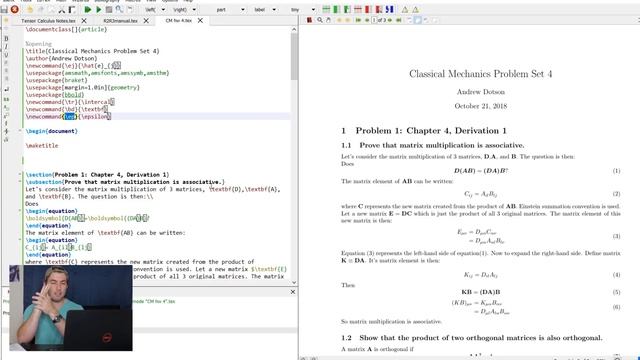Click 'October 21, 2018' date in PDF

click(480, 106)
